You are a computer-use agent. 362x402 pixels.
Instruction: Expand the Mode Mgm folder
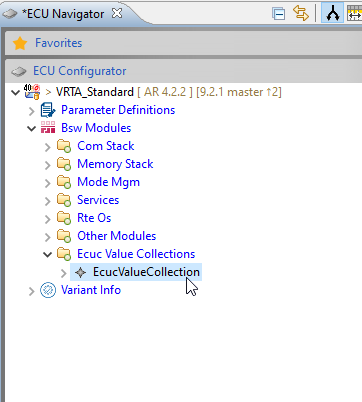tap(48, 183)
